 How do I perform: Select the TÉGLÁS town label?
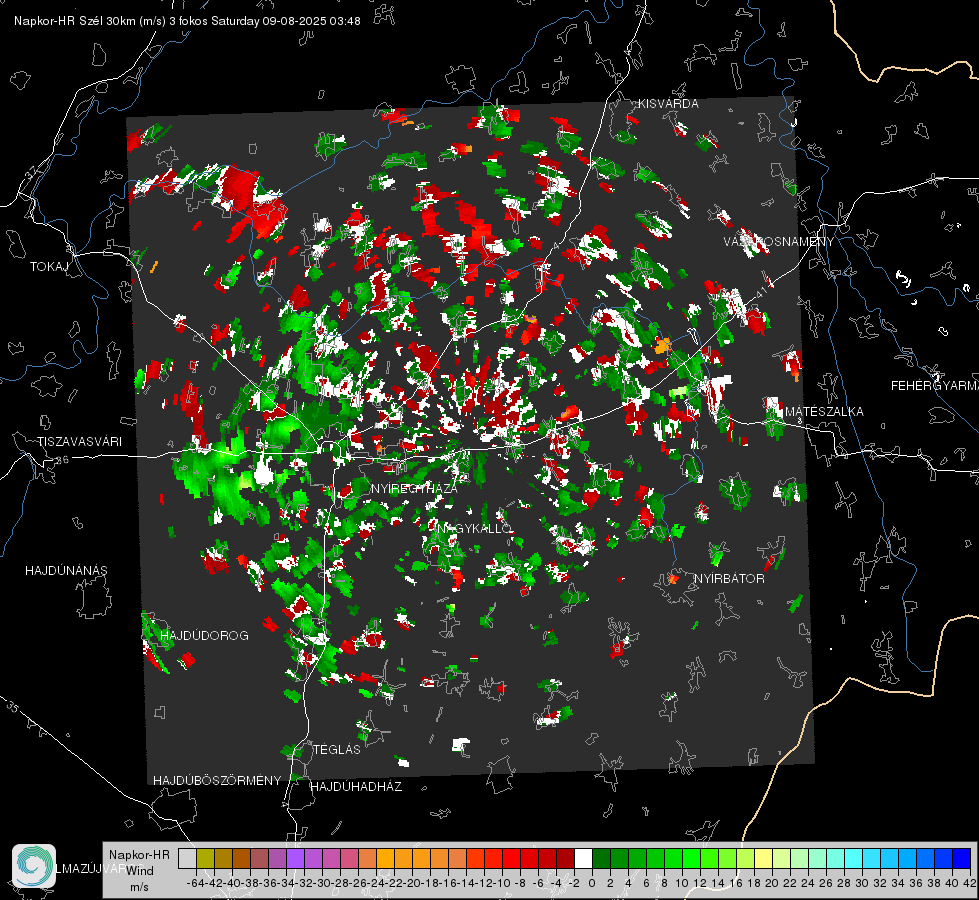point(337,749)
